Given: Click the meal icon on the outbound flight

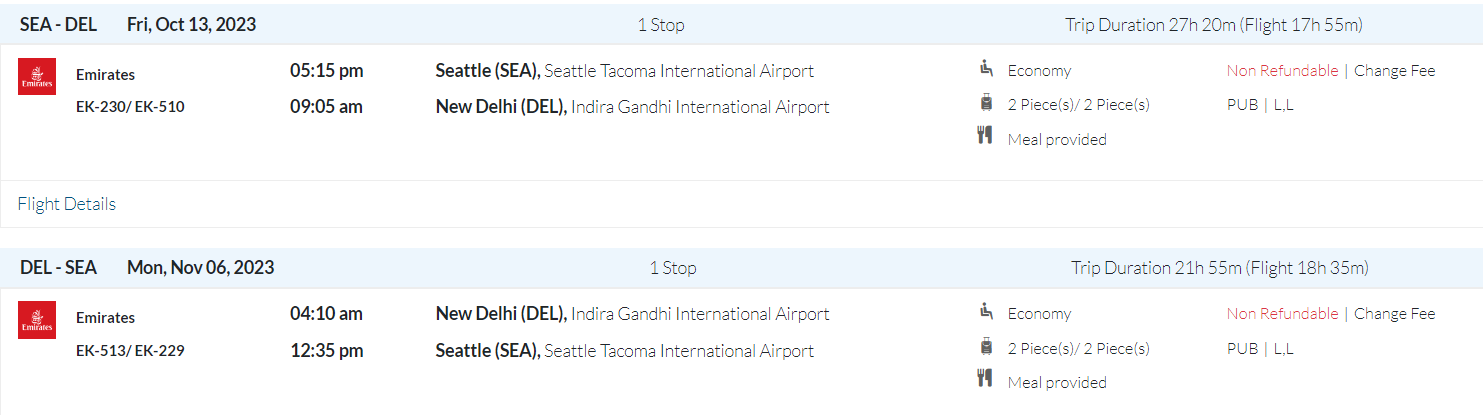Looking at the screenshot, I should [x=985, y=137].
